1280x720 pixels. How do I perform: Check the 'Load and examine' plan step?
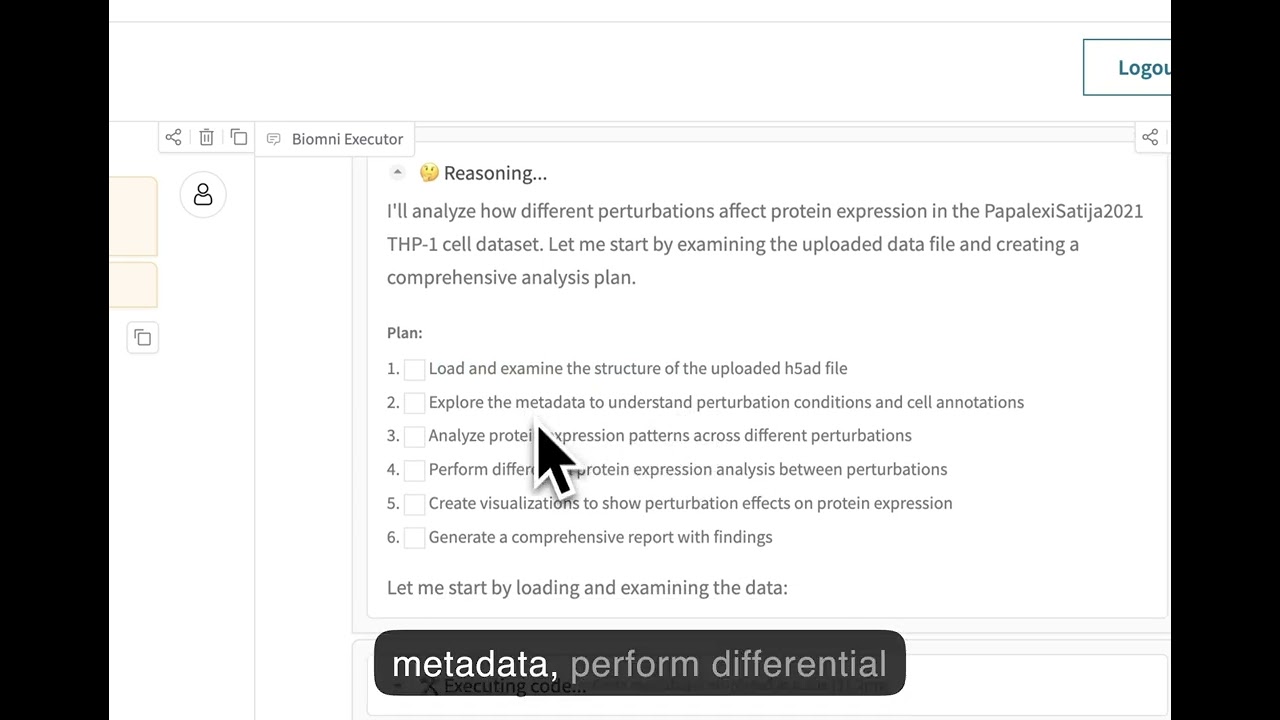(x=414, y=369)
